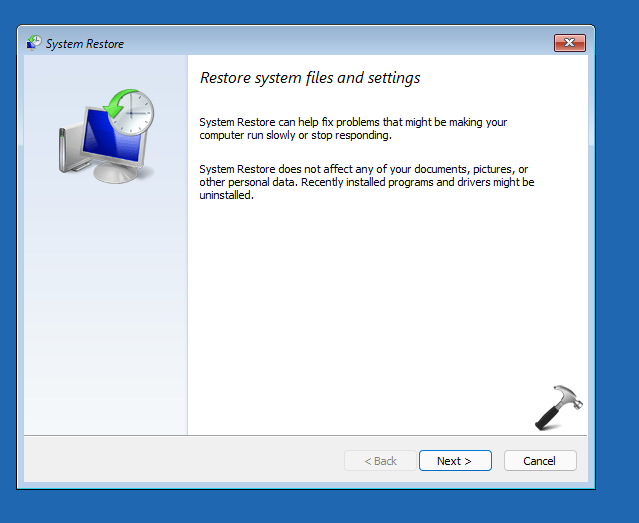Click the paragraph about fixing slow computer problems

coord(353,128)
